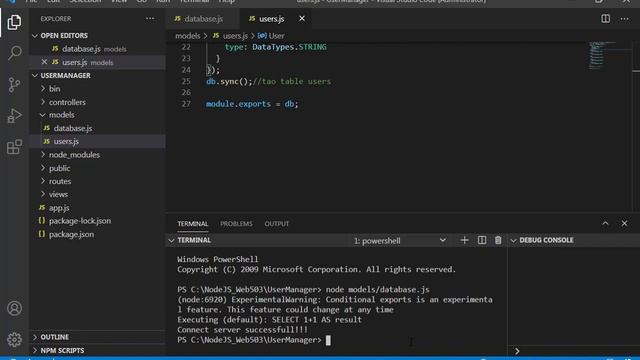Click the models breadcrumb
640x360 pixels.
tap(188, 36)
